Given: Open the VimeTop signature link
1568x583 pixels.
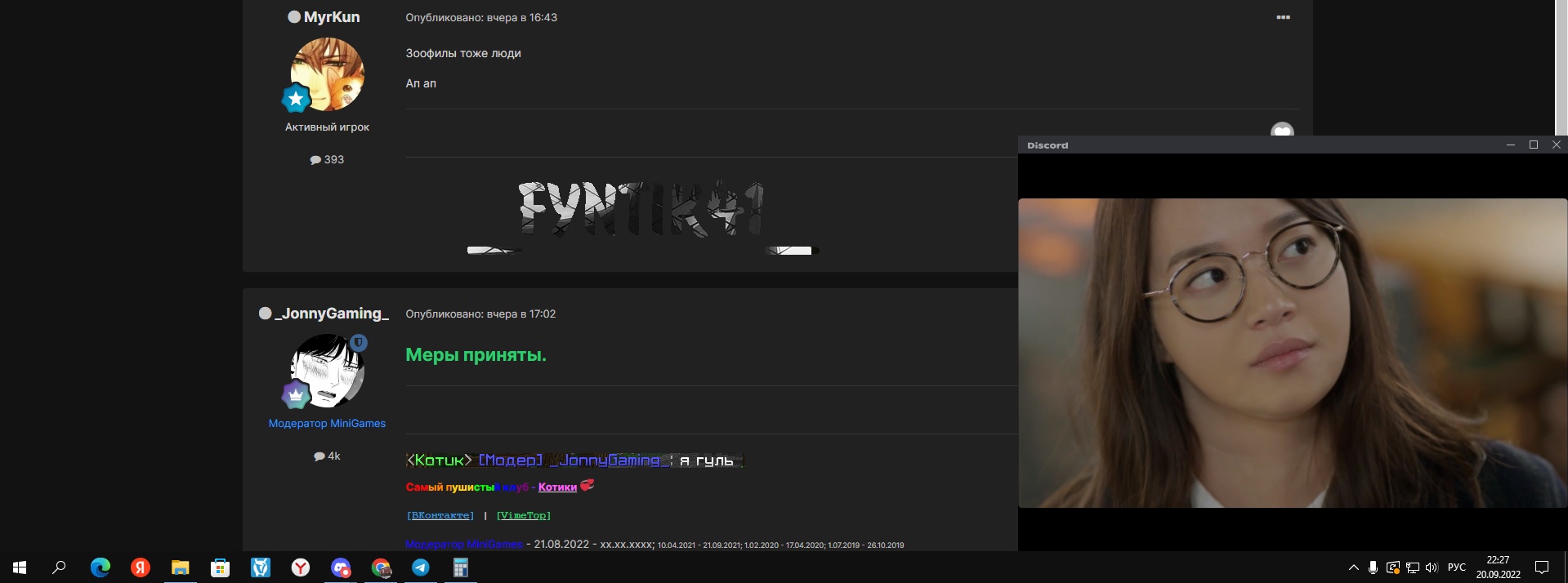Looking at the screenshot, I should (x=524, y=515).
